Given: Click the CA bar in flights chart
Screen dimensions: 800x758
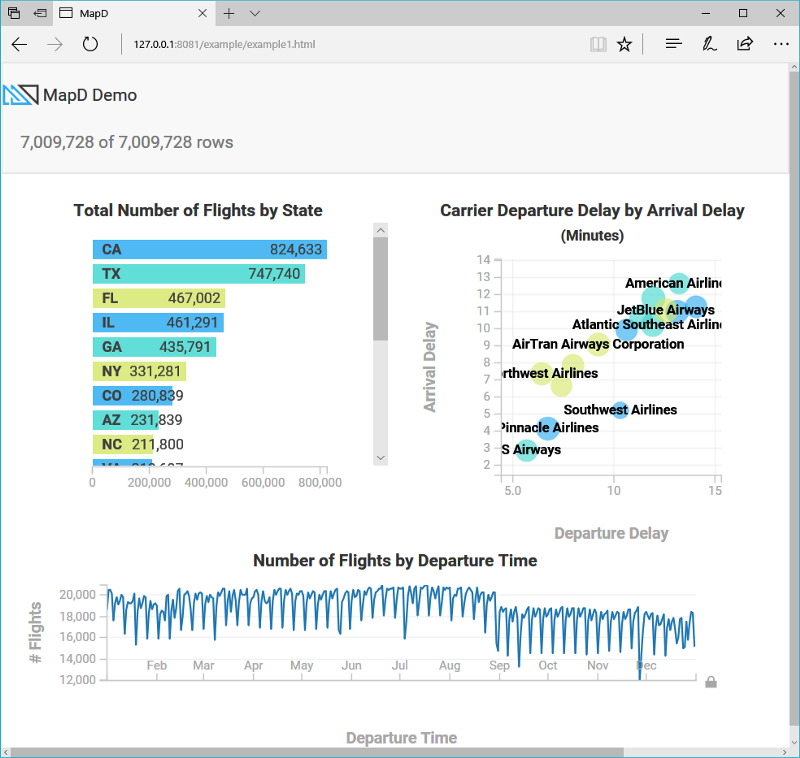Looking at the screenshot, I should 210,249.
